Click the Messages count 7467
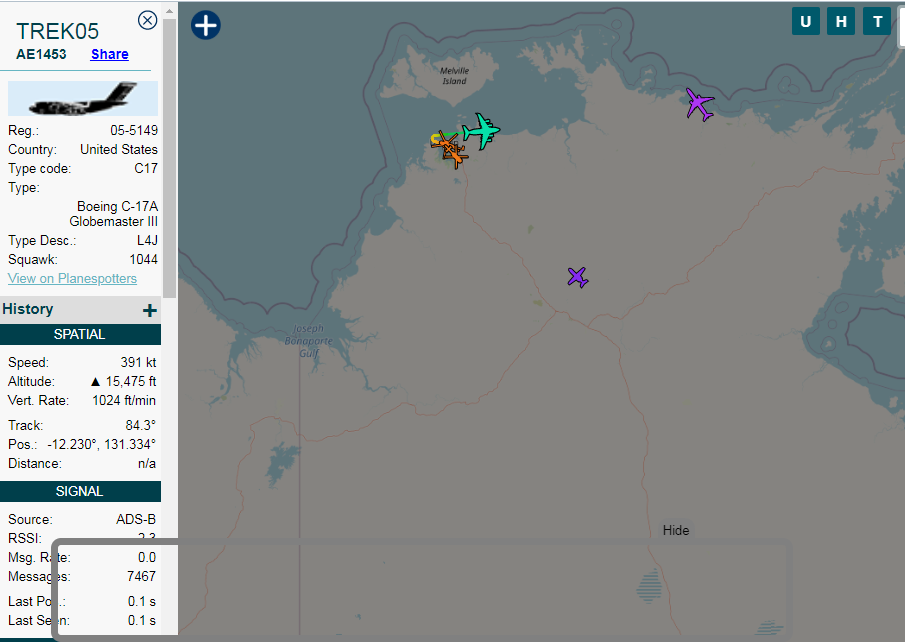905x642 pixels. [x=141, y=576]
